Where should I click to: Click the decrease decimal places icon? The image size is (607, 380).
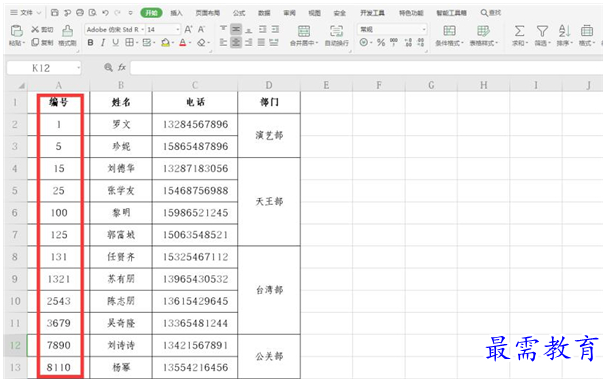(x=421, y=42)
